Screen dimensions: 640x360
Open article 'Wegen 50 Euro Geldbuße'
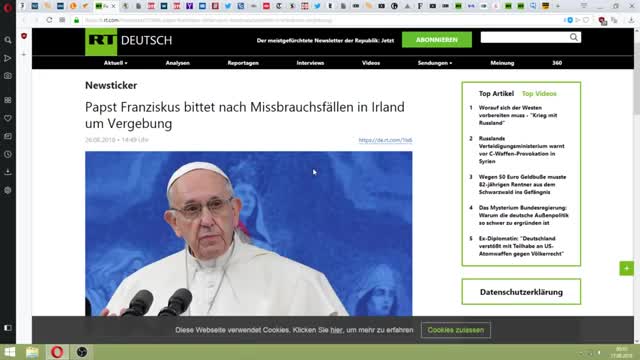[x=522, y=184]
